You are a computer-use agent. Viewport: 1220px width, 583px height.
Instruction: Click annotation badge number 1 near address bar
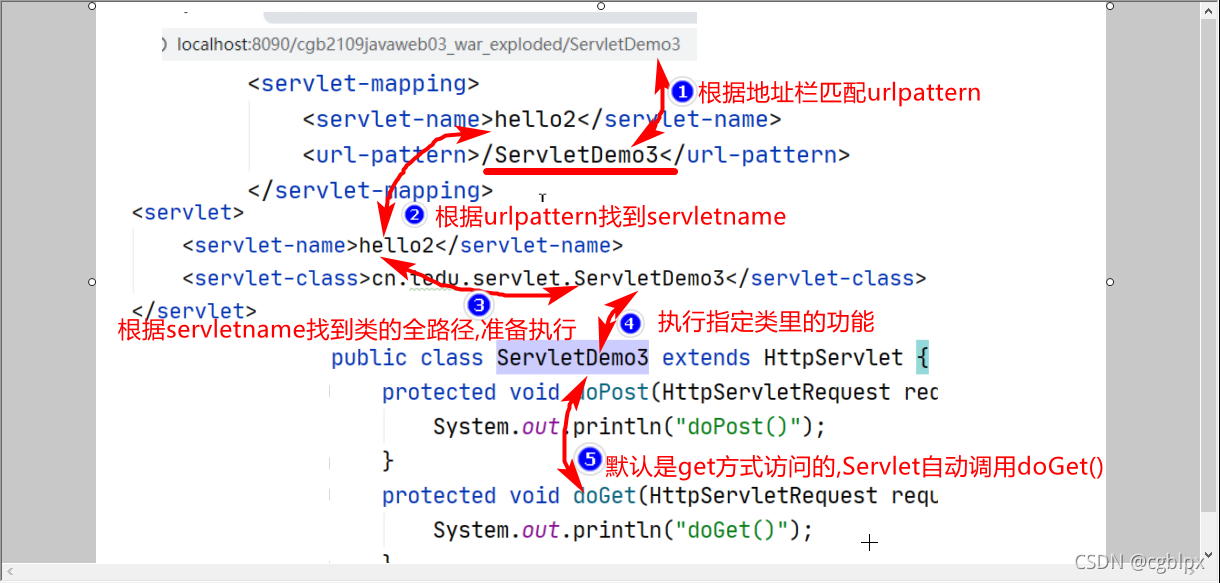click(682, 91)
